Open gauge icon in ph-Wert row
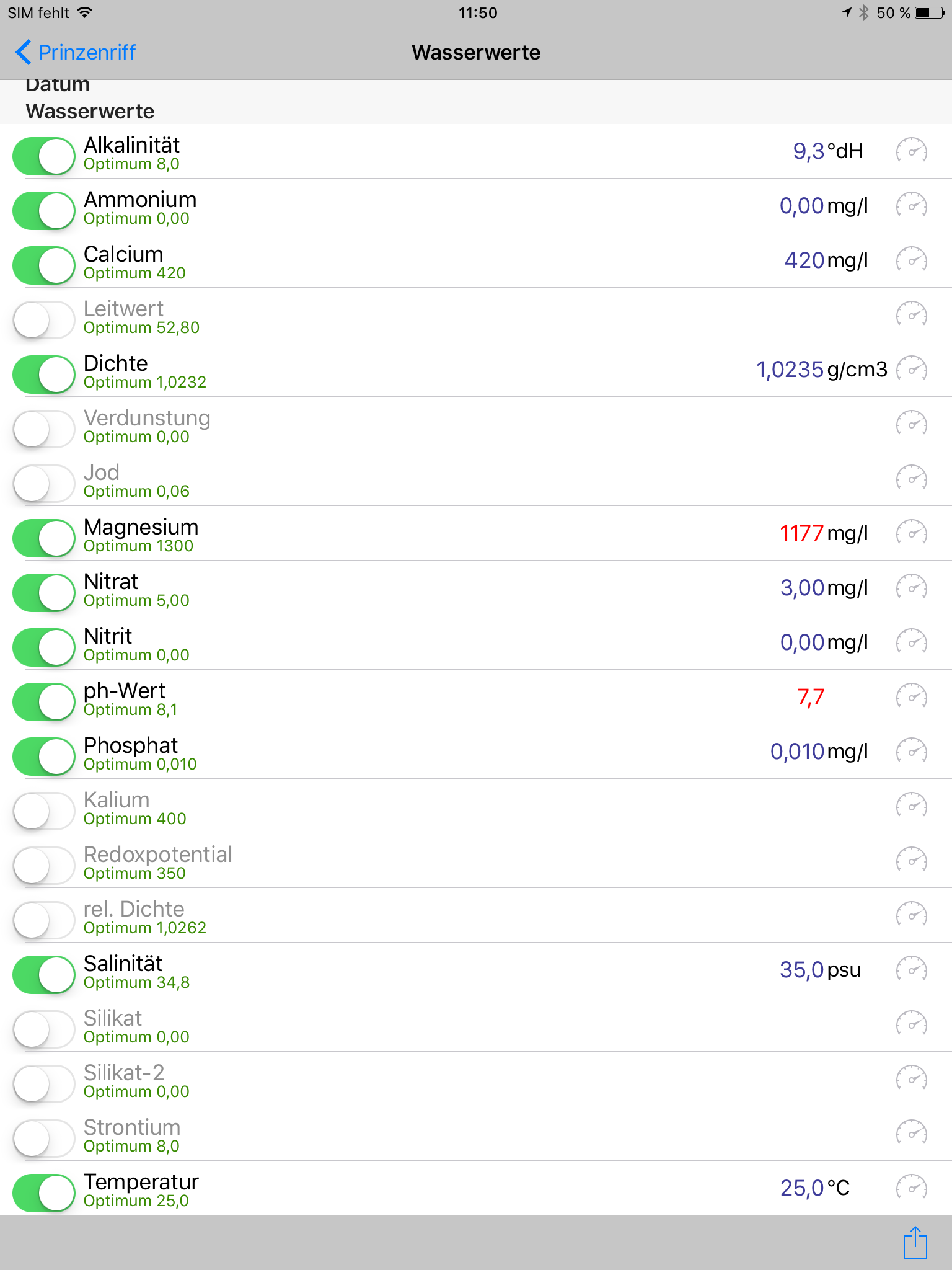Screen dimensions: 952x1270 911,697
